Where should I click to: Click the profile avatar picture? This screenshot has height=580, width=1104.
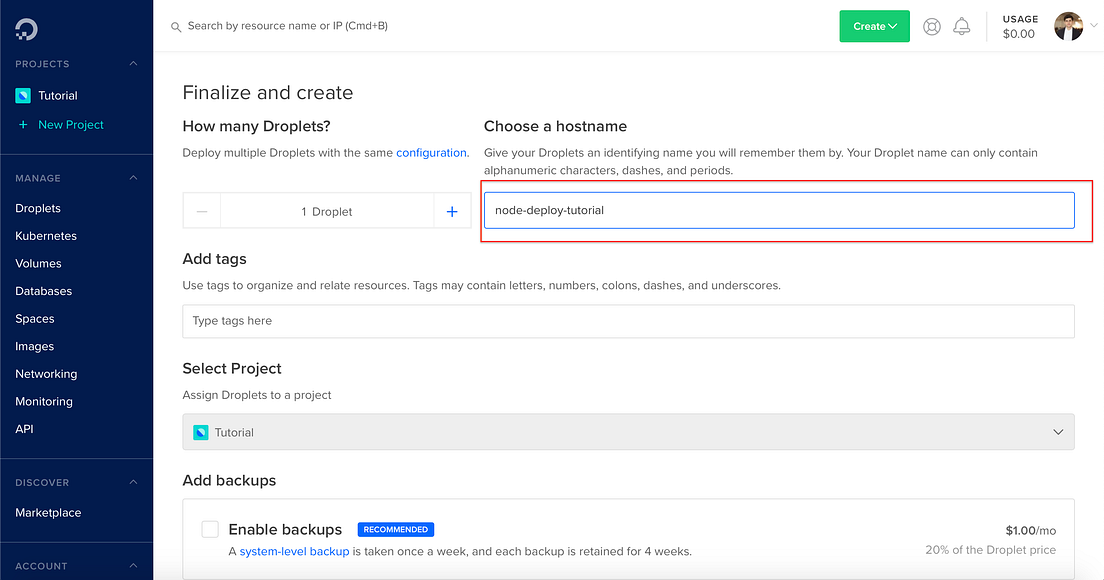point(1068,26)
